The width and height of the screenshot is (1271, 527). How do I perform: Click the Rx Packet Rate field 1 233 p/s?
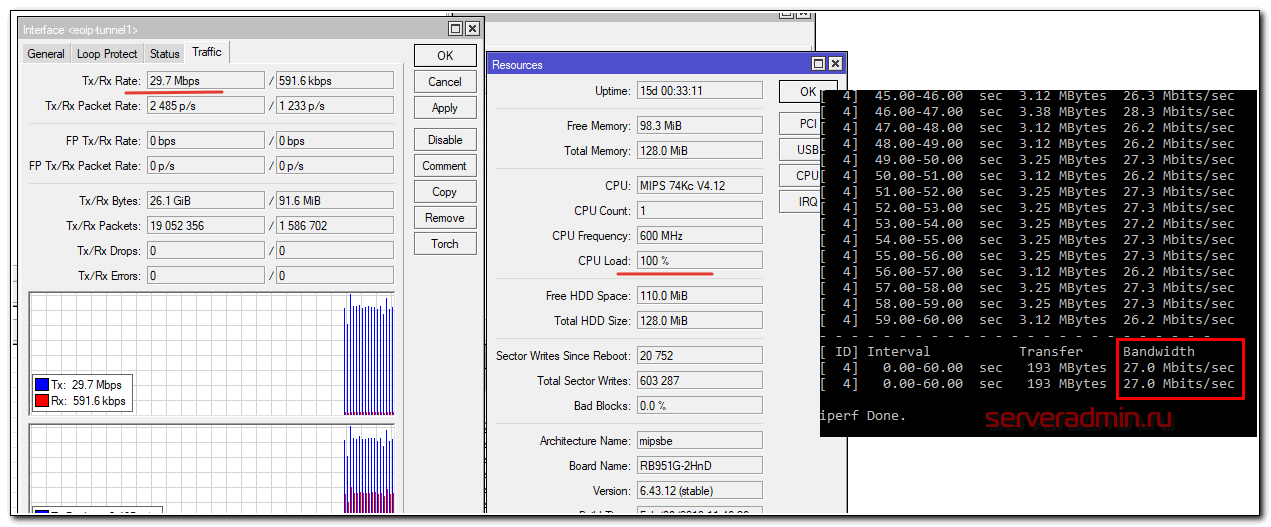click(335, 106)
